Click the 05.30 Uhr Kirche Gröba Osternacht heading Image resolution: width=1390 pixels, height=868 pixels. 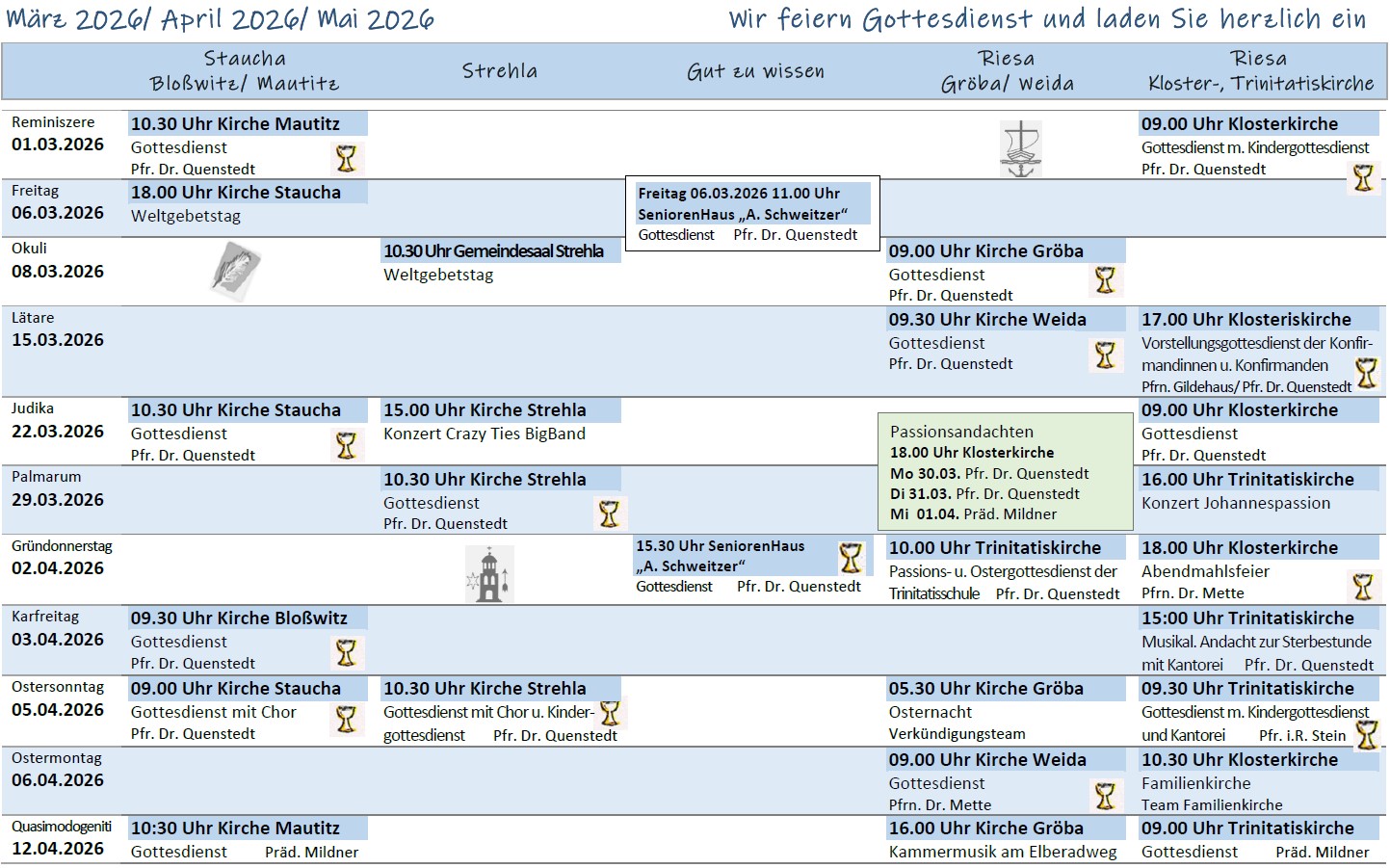(985, 689)
